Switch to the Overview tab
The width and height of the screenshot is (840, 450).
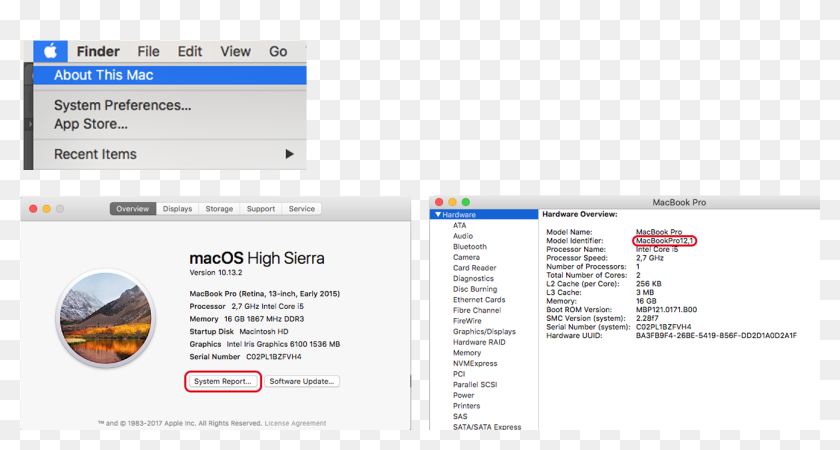(133, 209)
